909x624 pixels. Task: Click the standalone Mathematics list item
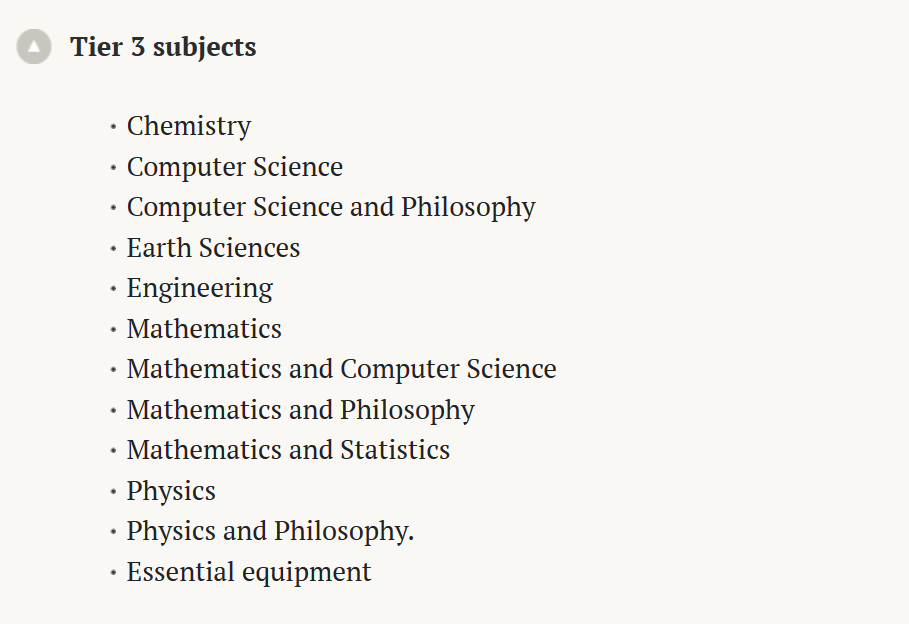point(204,329)
